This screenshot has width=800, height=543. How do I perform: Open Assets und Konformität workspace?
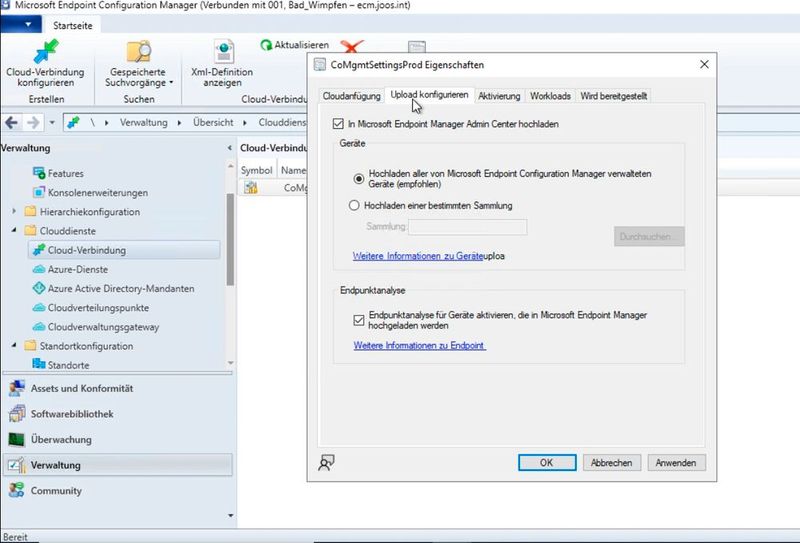pyautogui.click(x=117, y=388)
